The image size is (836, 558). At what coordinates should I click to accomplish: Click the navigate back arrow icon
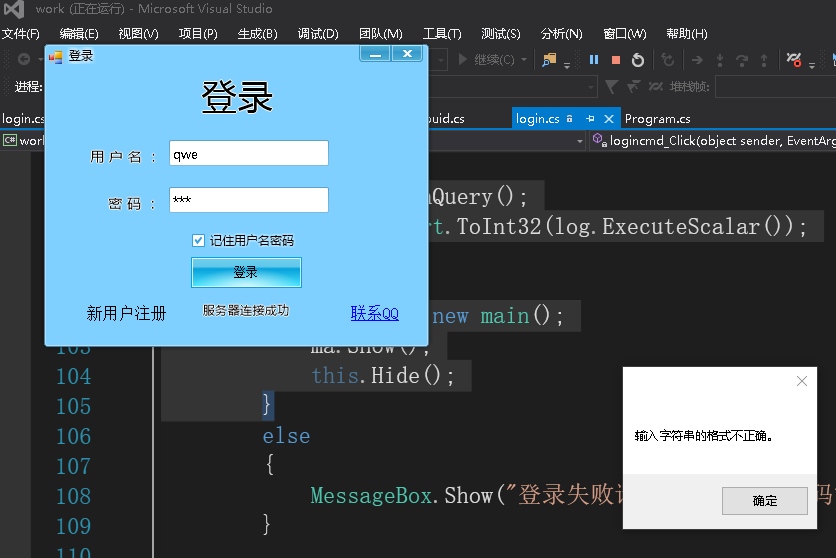[x=23, y=59]
